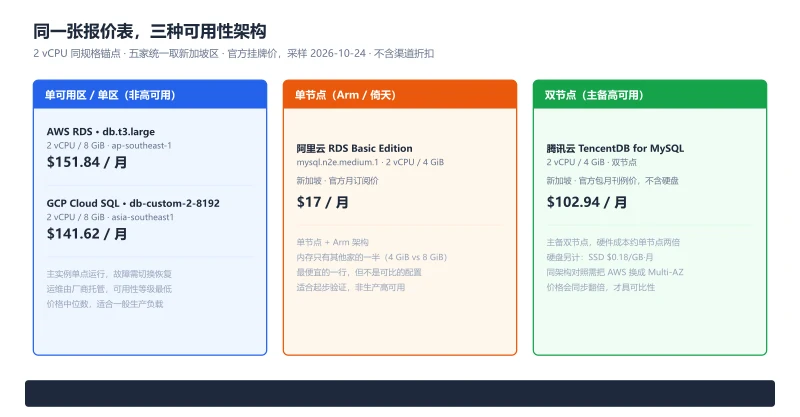This screenshot has width=800, height=417.
Task: Click the price $141.62 / 月
Action: point(87,234)
